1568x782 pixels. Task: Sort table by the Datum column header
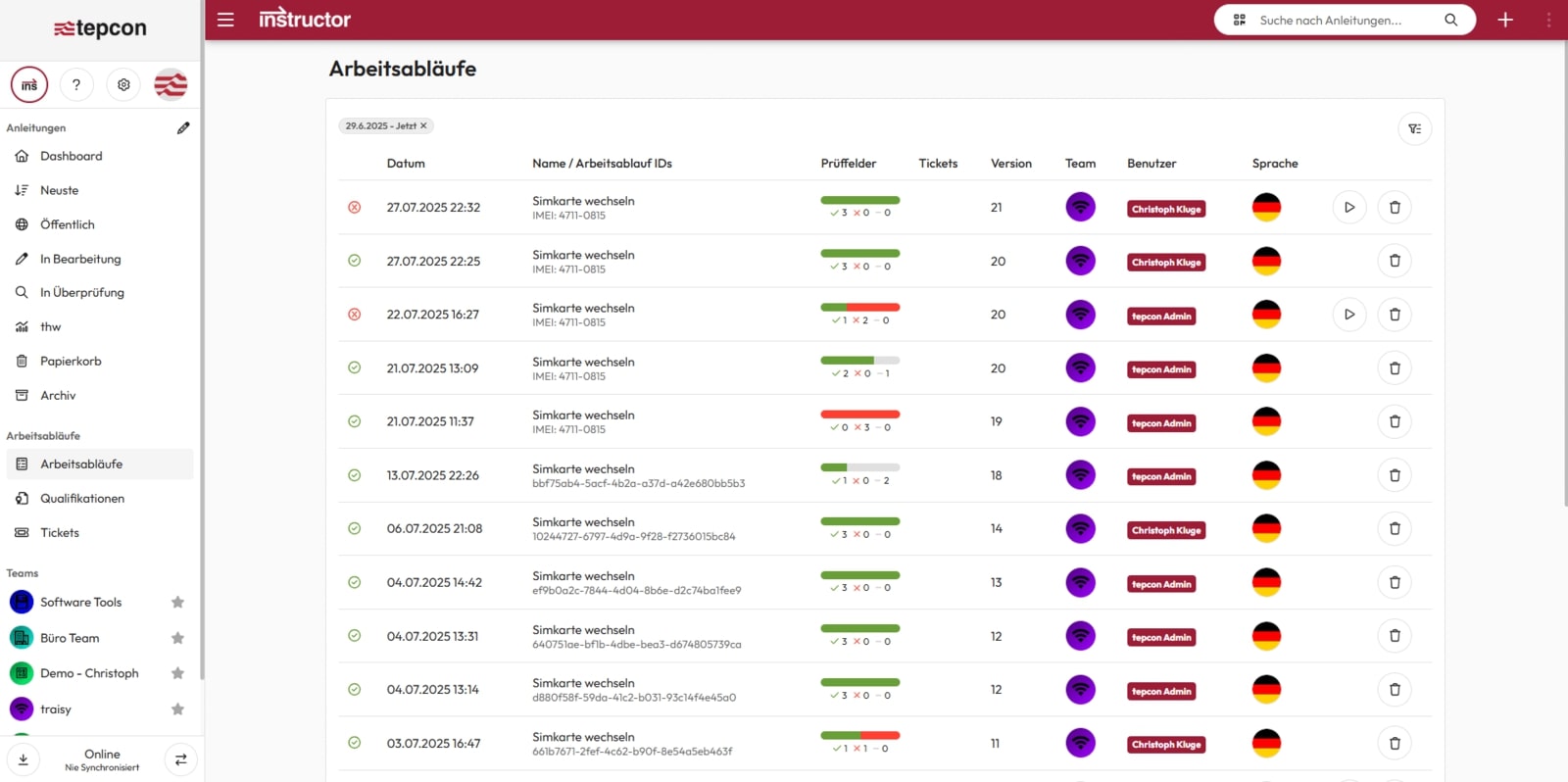406,164
